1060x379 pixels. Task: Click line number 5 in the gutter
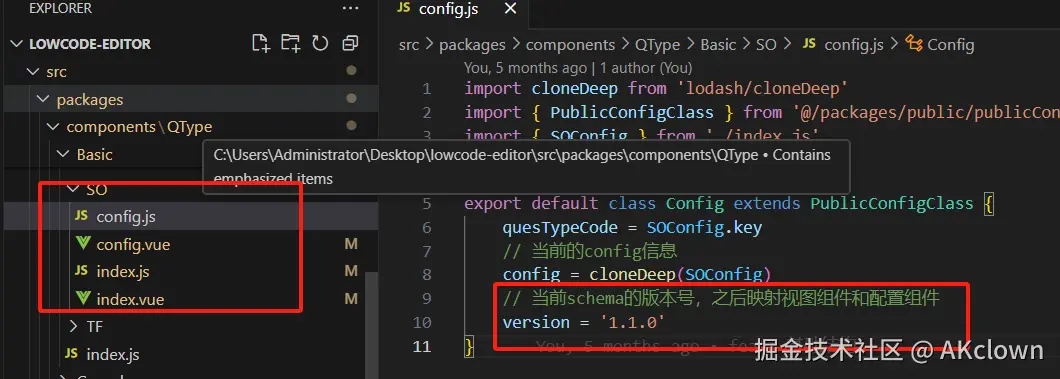426,203
